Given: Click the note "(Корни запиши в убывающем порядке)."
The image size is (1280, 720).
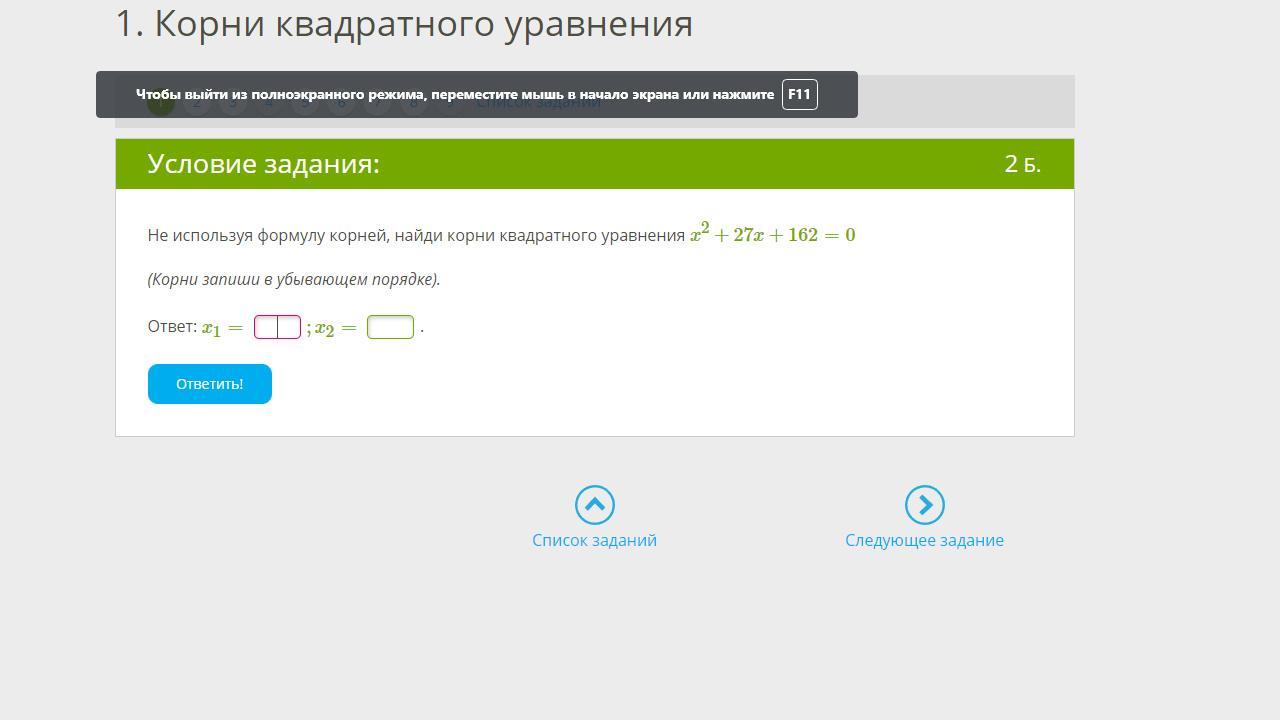Looking at the screenshot, I should 294,279.
